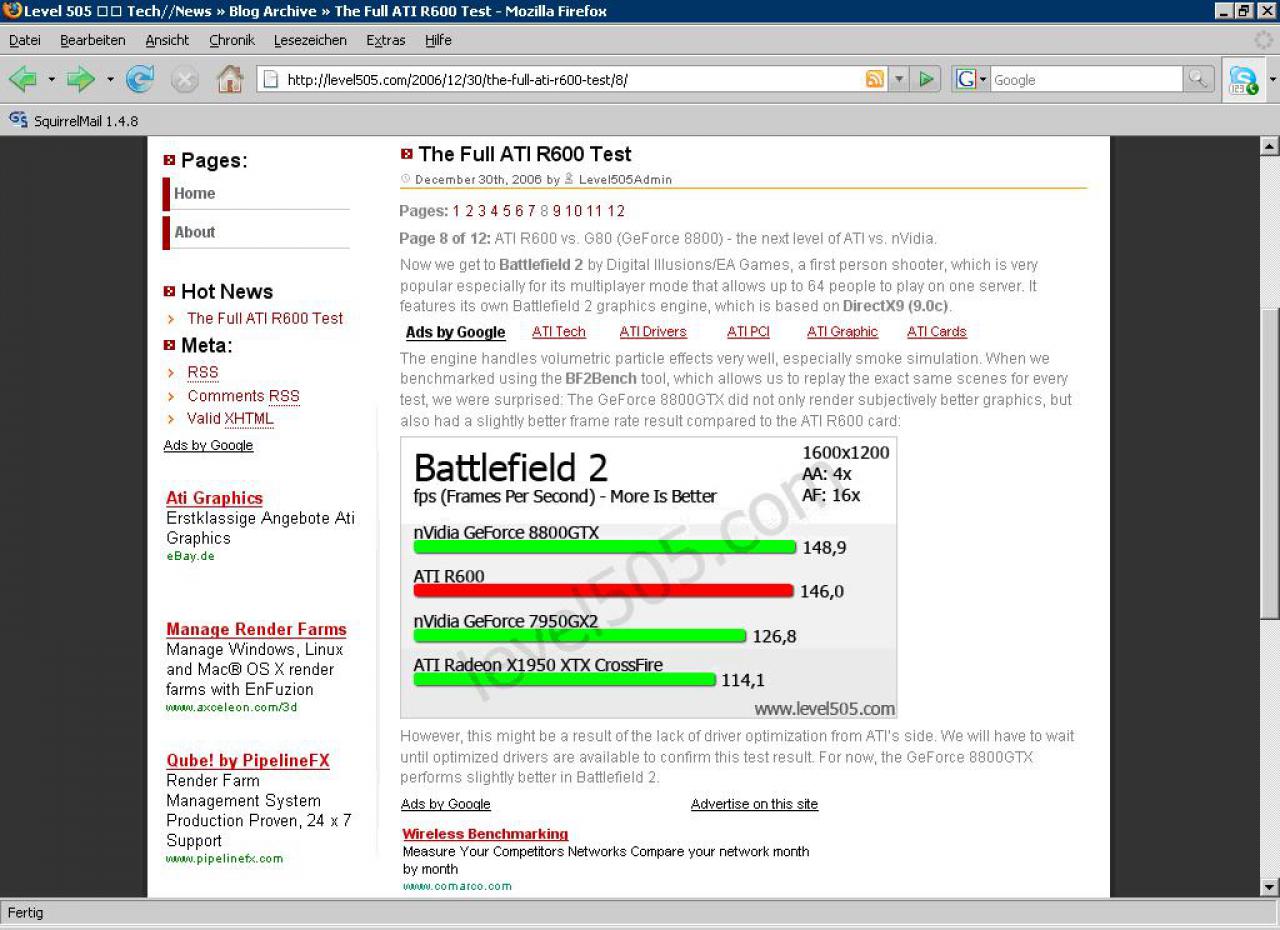The height and width of the screenshot is (930, 1280).
Task: Open the Manage Render Farms ad
Action: 256,629
